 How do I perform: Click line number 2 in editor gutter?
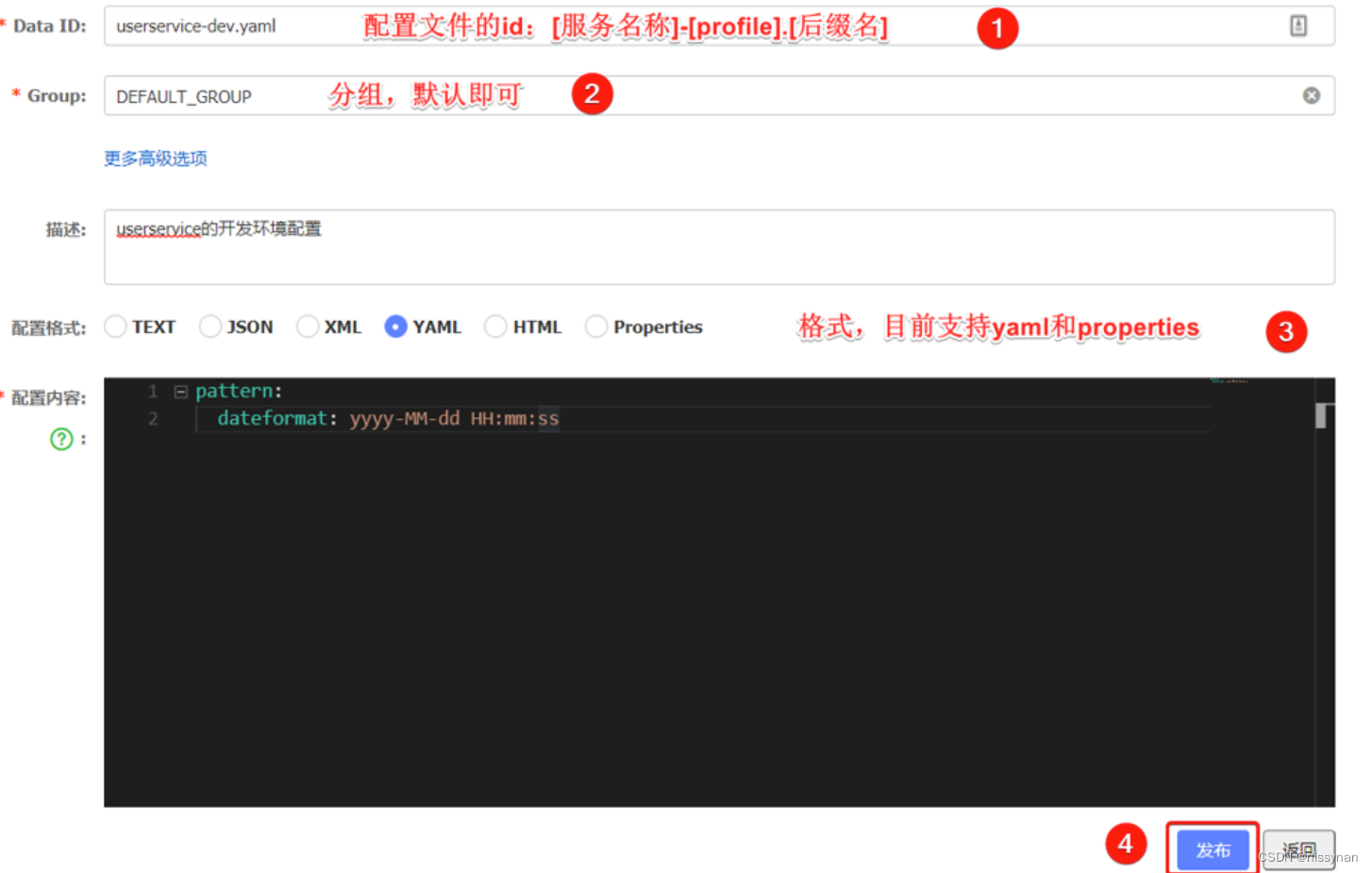(x=153, y=418)
